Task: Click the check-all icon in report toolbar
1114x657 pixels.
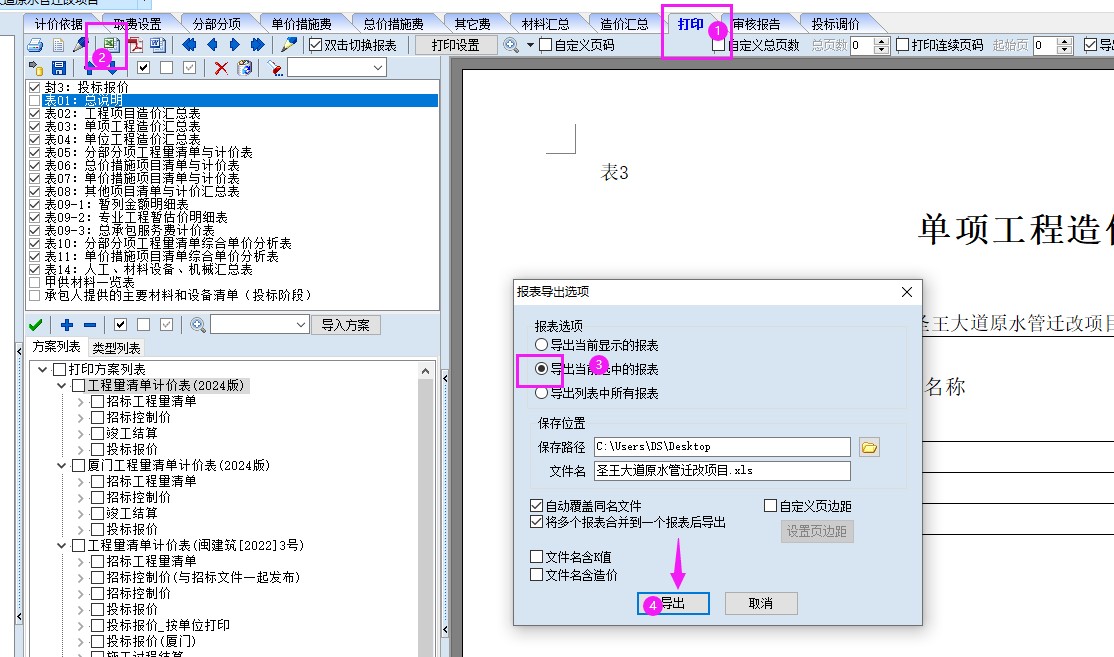Action: (144, 68)
